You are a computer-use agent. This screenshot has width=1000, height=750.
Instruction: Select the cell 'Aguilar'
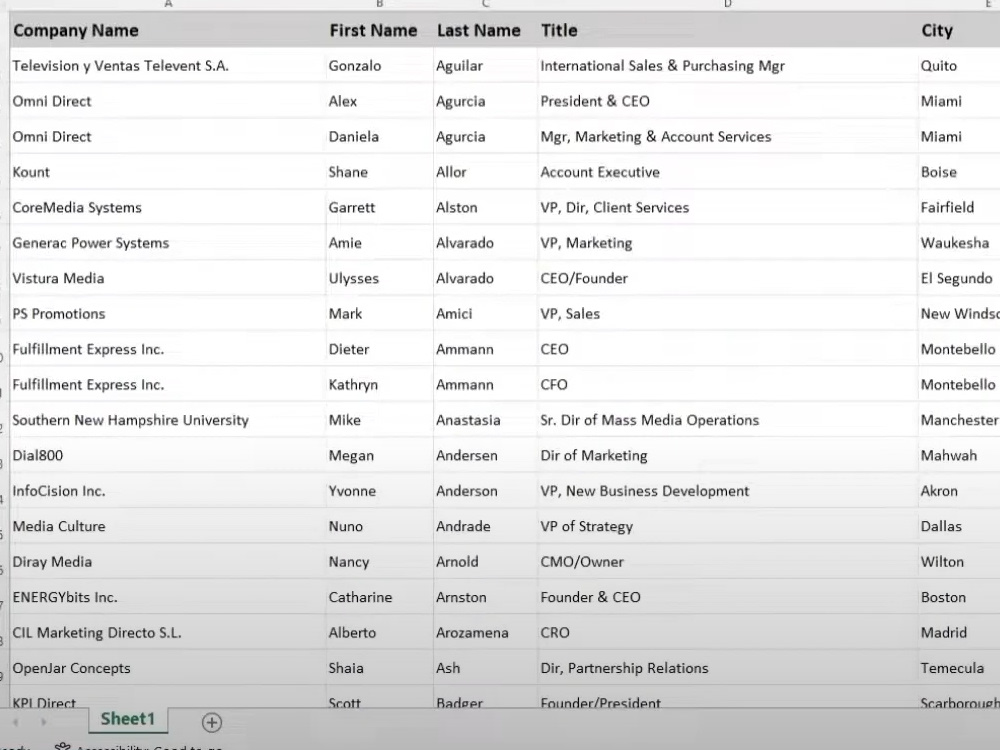[485, 66]
